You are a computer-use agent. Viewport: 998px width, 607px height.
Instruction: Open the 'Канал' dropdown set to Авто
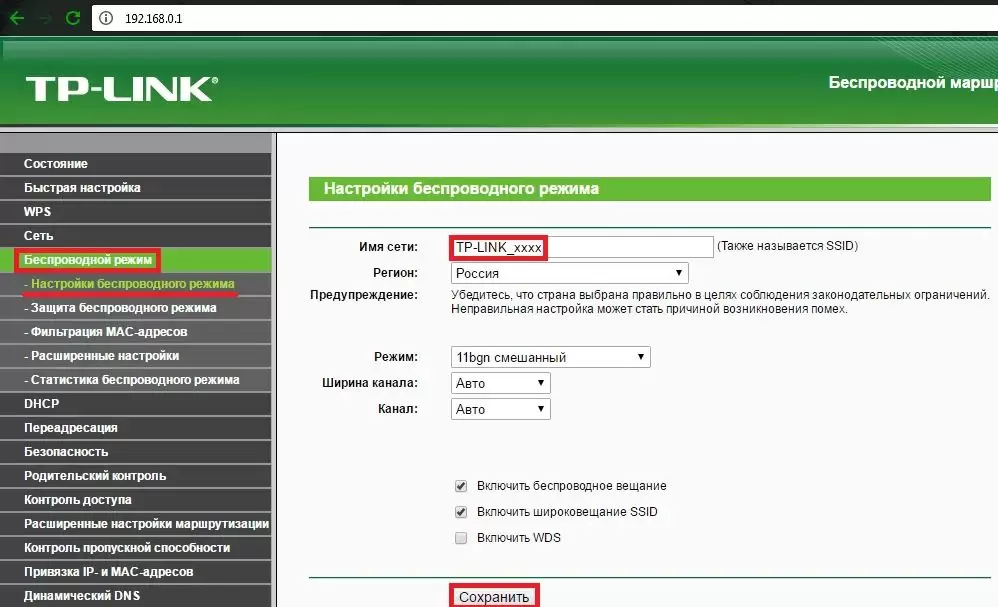coord(500,409)
